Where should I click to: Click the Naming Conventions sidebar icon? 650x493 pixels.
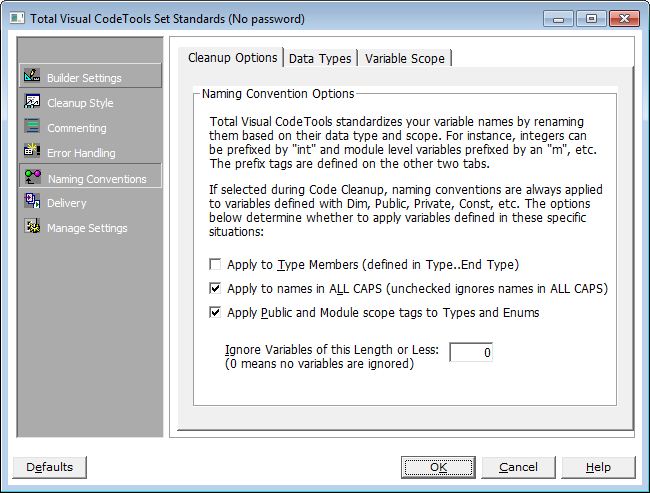[33, 177]
